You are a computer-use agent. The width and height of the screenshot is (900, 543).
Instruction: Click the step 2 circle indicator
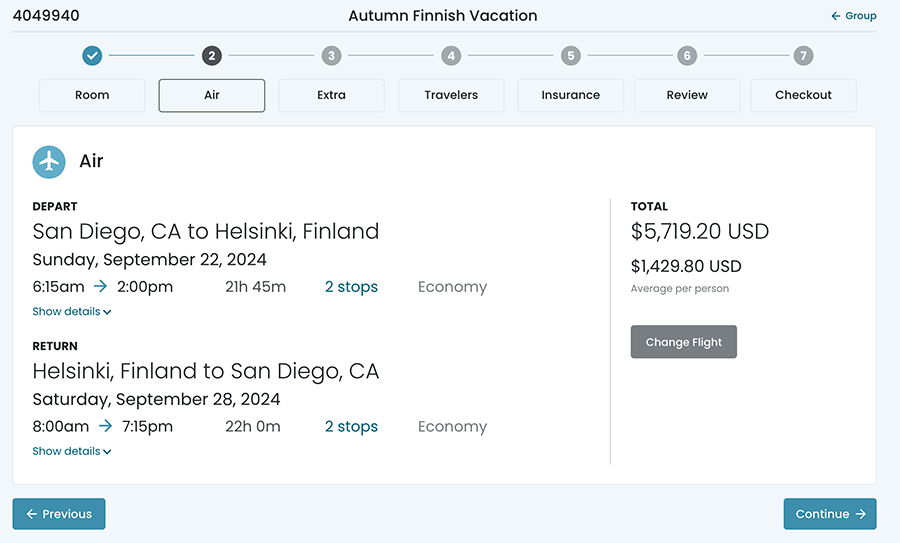point(211,56)
